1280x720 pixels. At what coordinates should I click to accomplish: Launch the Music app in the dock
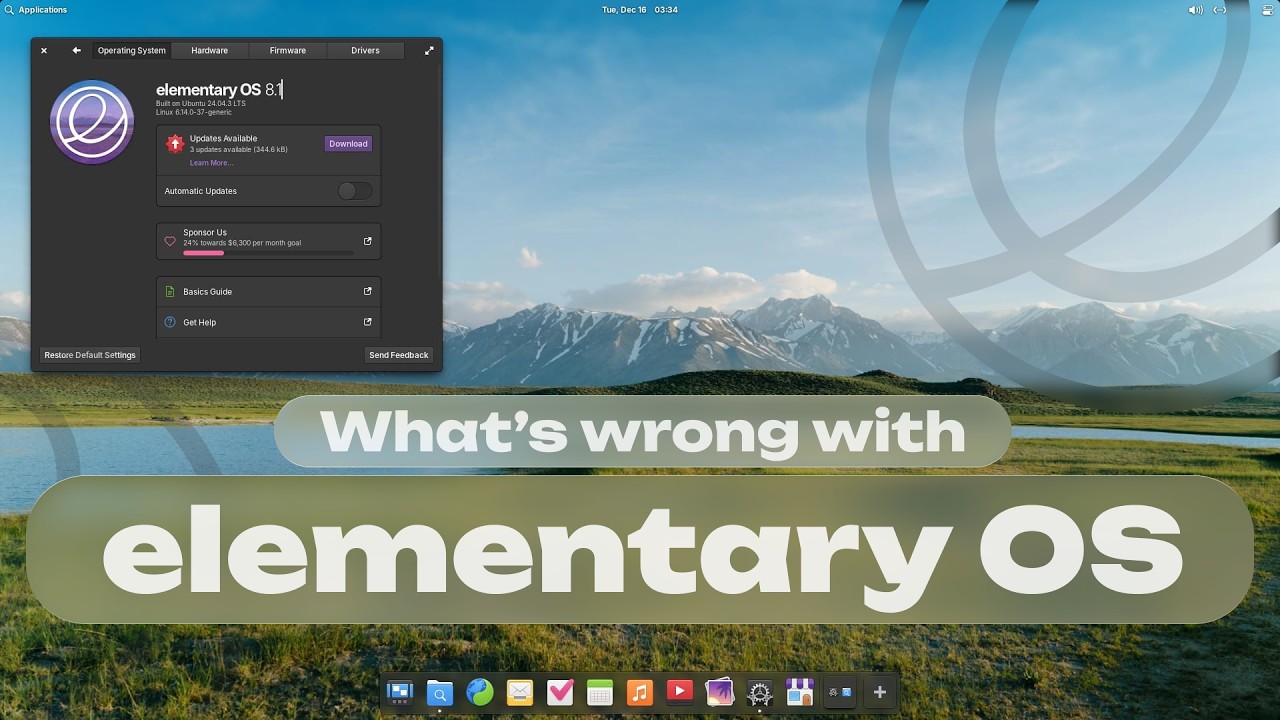(640, 692)
